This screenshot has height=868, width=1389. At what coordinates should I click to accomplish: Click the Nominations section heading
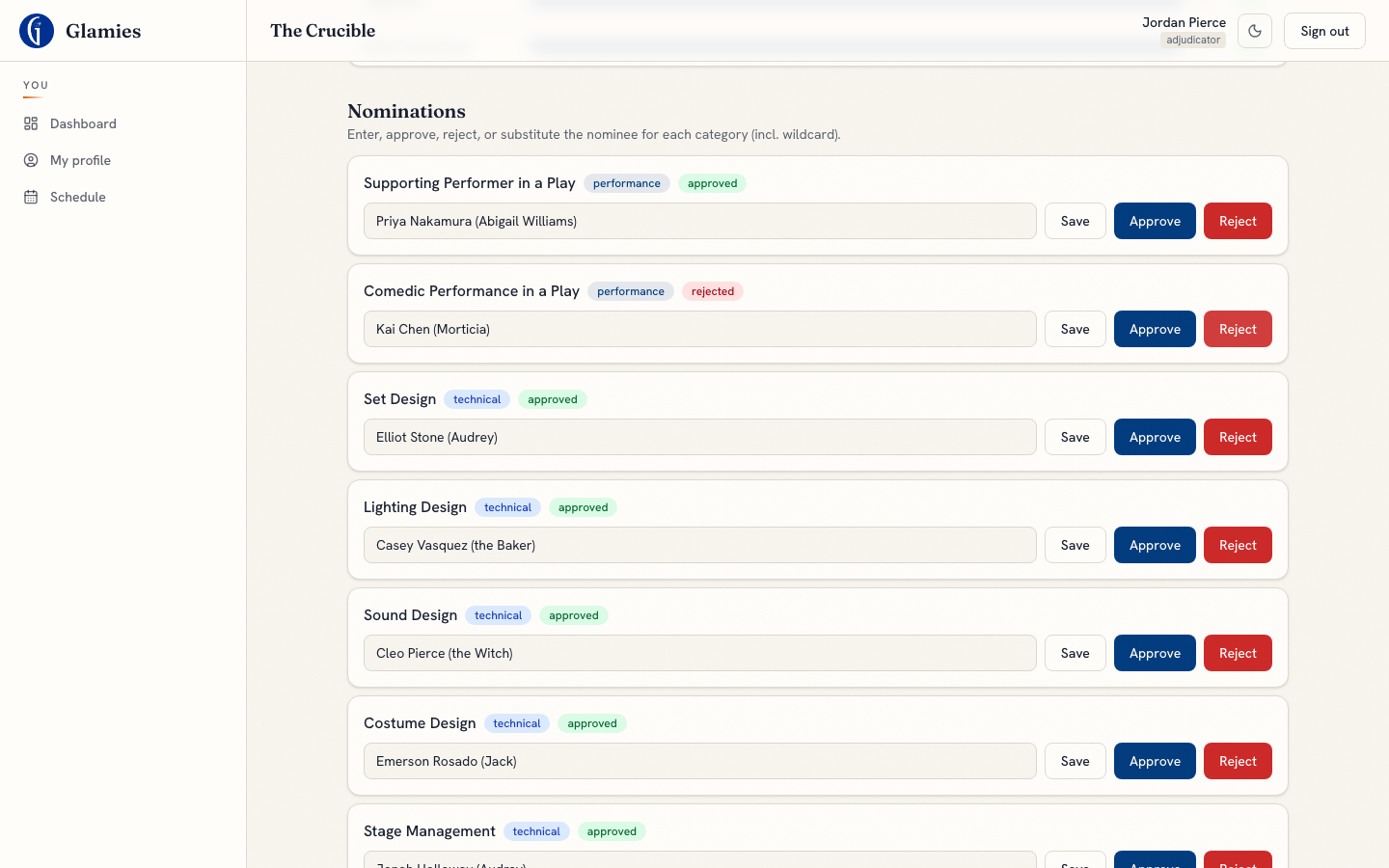point(406,111)
